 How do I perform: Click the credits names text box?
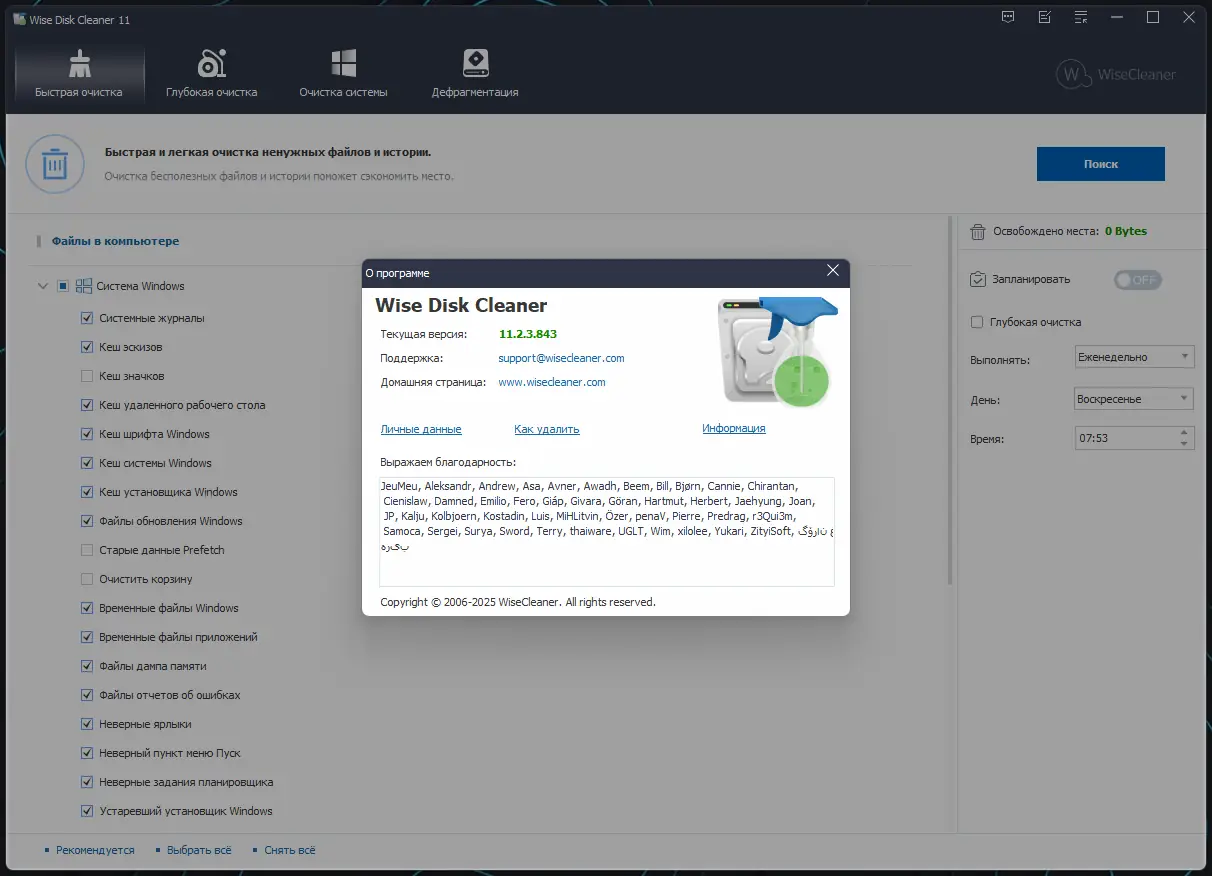coord(607,531)
